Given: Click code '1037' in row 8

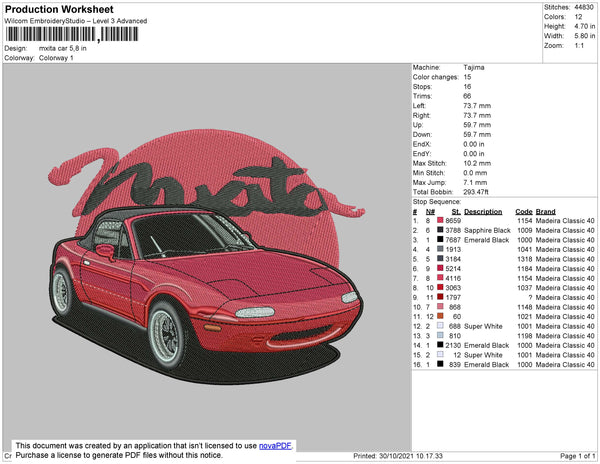Looking at the screenshot, I should (525, 288).
